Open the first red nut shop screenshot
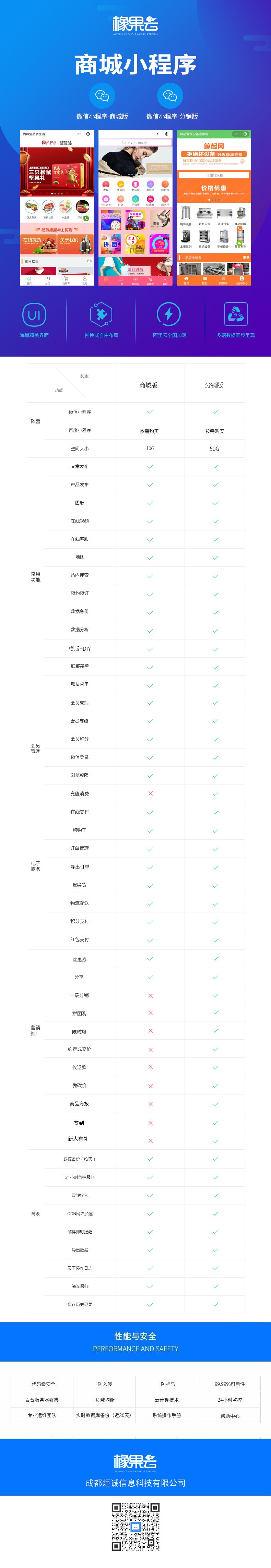Image resolution: width=271 pixels, height=1568 pixels. point(57,207)
